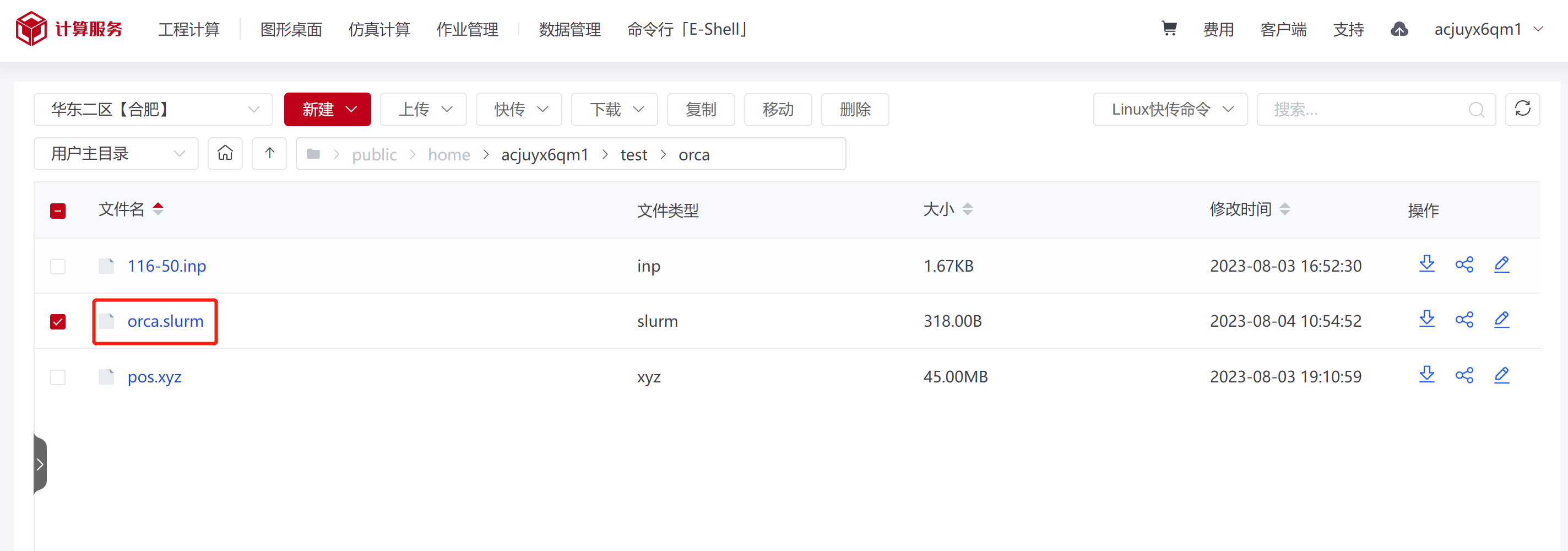Open the pos.xyz file link
Image resolution: width=1568 pixels, height=551 pixels.
coord(155,377)
